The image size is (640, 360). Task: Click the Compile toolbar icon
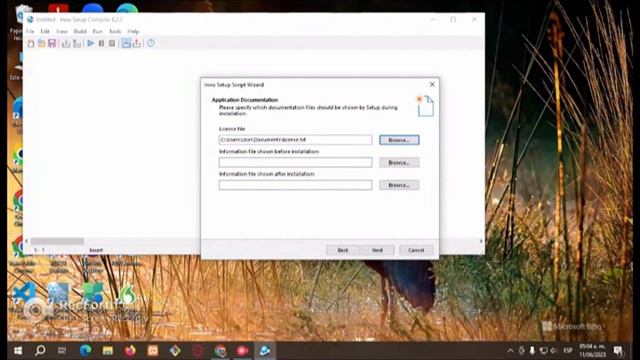pyautogui.click(x=66, y=43)
